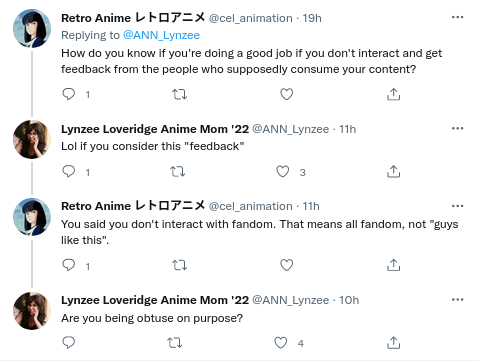Like the 'Lol if you consider this' tweet
Screen dimensions: 478x363
point(283,172)
